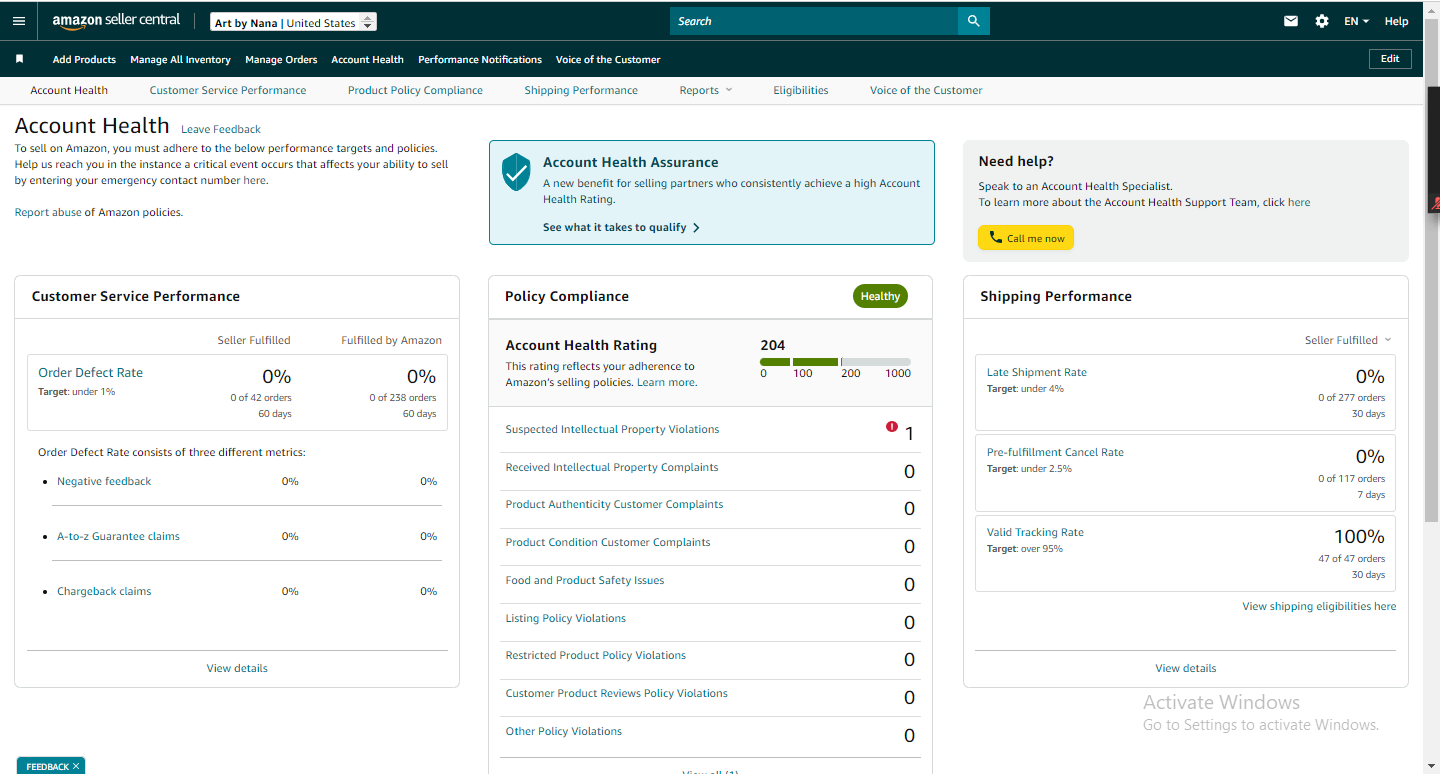1440x774 pixels.
Task: Click the Report abuse link
Action: (48, 212)
